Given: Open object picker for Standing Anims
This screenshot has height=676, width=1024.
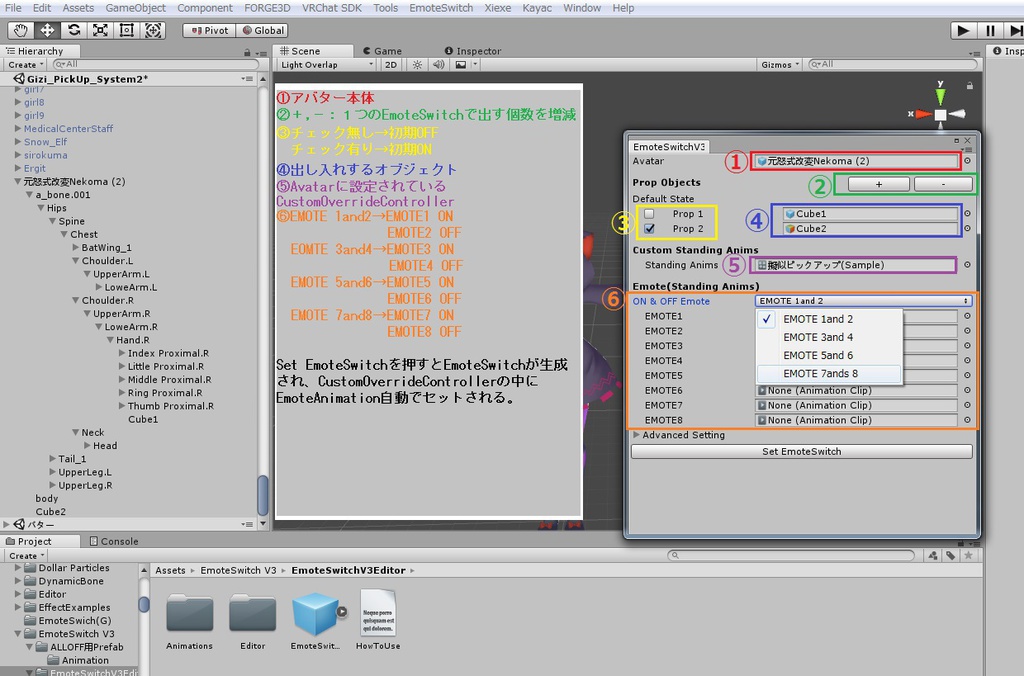Looking at the screenshot, I should click(967, 265).
